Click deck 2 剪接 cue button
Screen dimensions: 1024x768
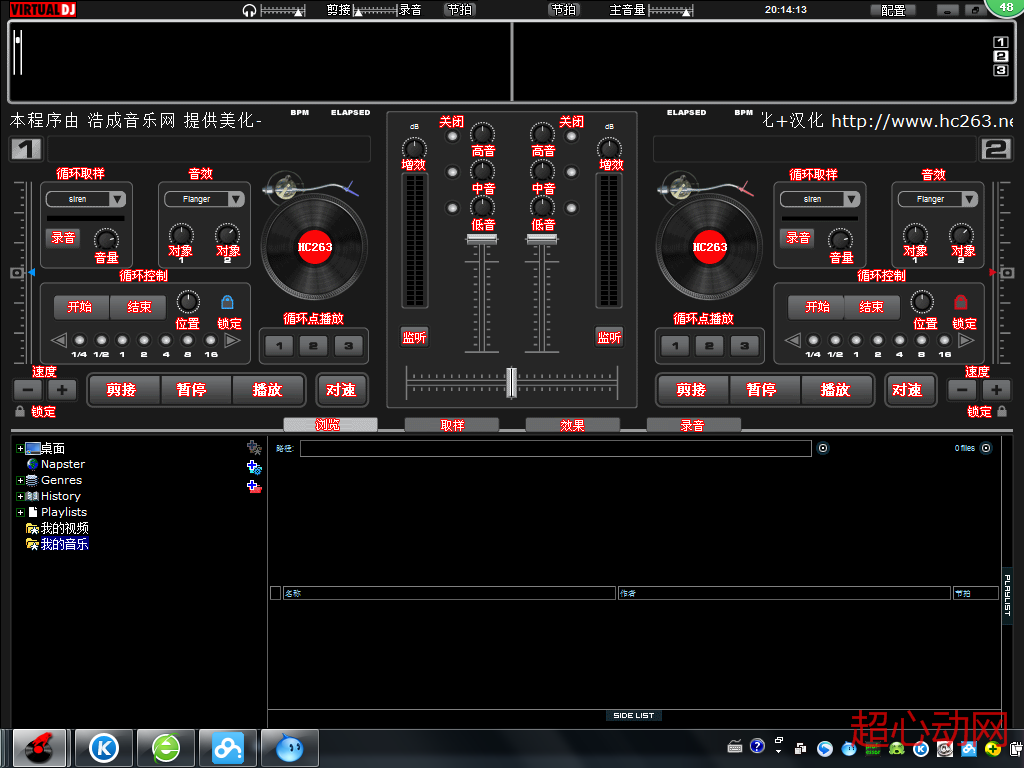(x=692, y=390)
